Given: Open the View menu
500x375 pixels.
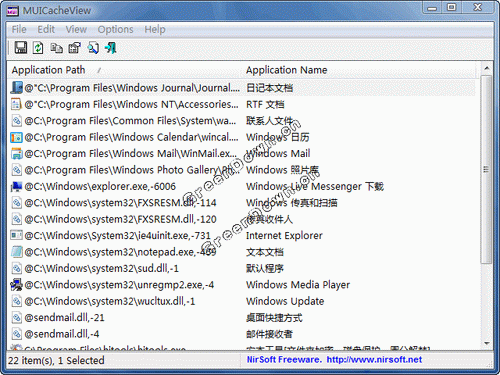Looking at the screenshot, I should 76,29.
